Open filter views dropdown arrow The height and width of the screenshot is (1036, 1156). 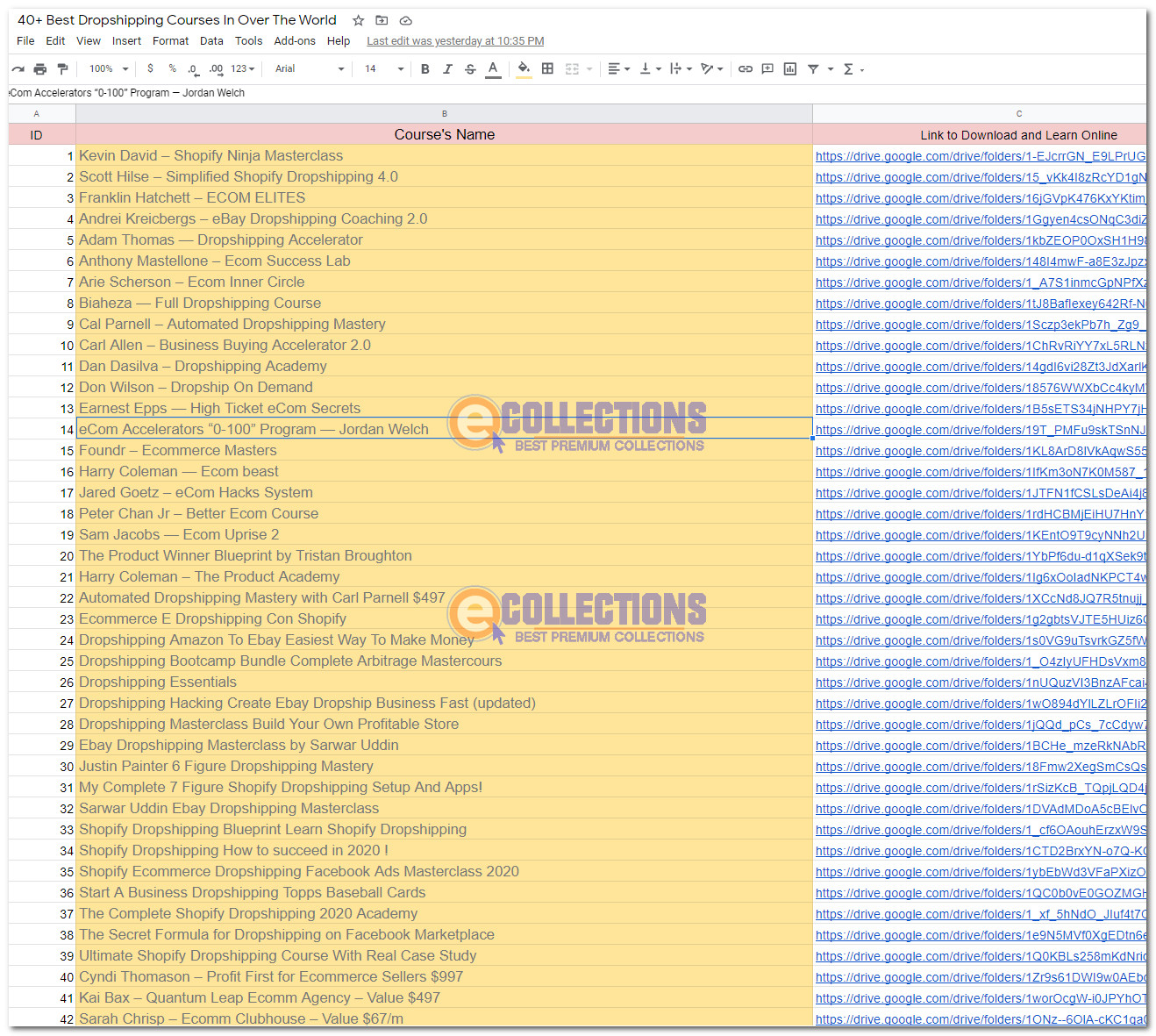830,68
